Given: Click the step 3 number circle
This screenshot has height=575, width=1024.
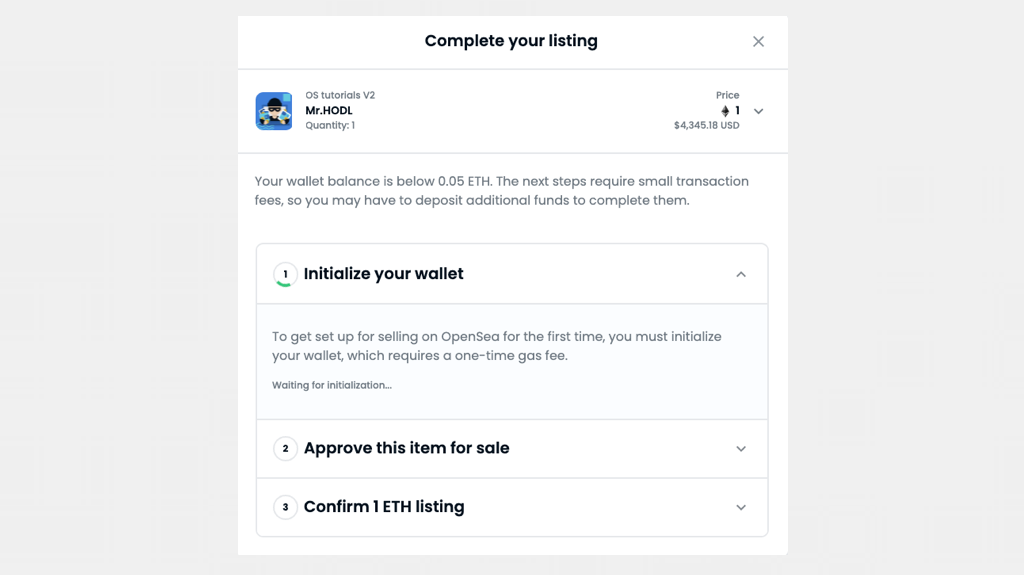Looking at the screenshot, I should (285, 507).
